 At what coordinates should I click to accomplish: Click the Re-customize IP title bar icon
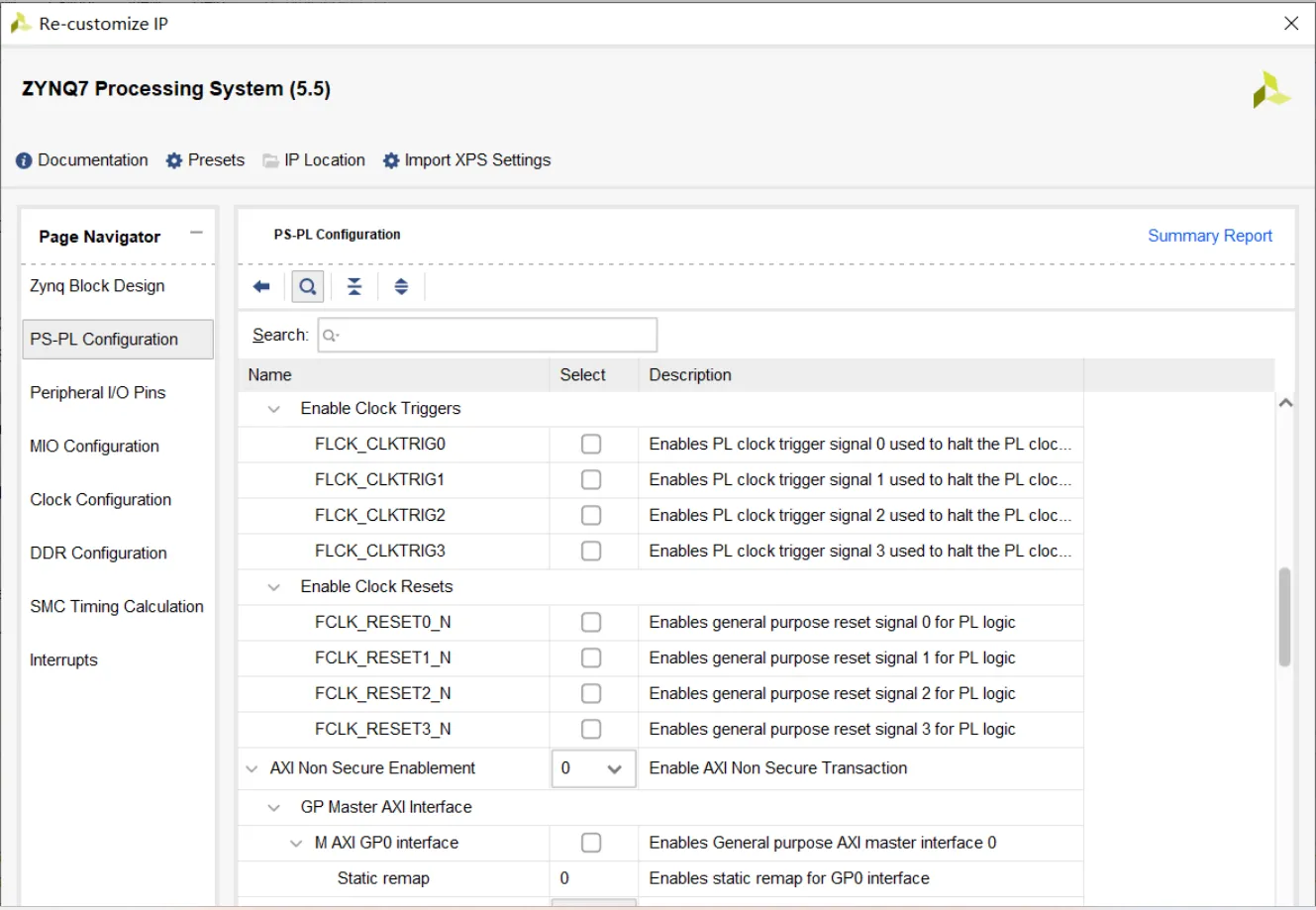21,24
